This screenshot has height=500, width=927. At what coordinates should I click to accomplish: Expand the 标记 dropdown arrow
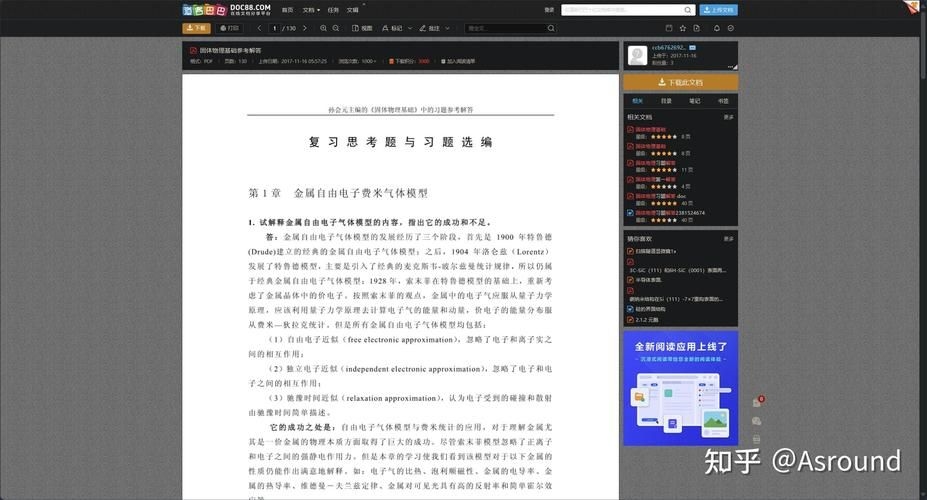[x=410, y=28]
